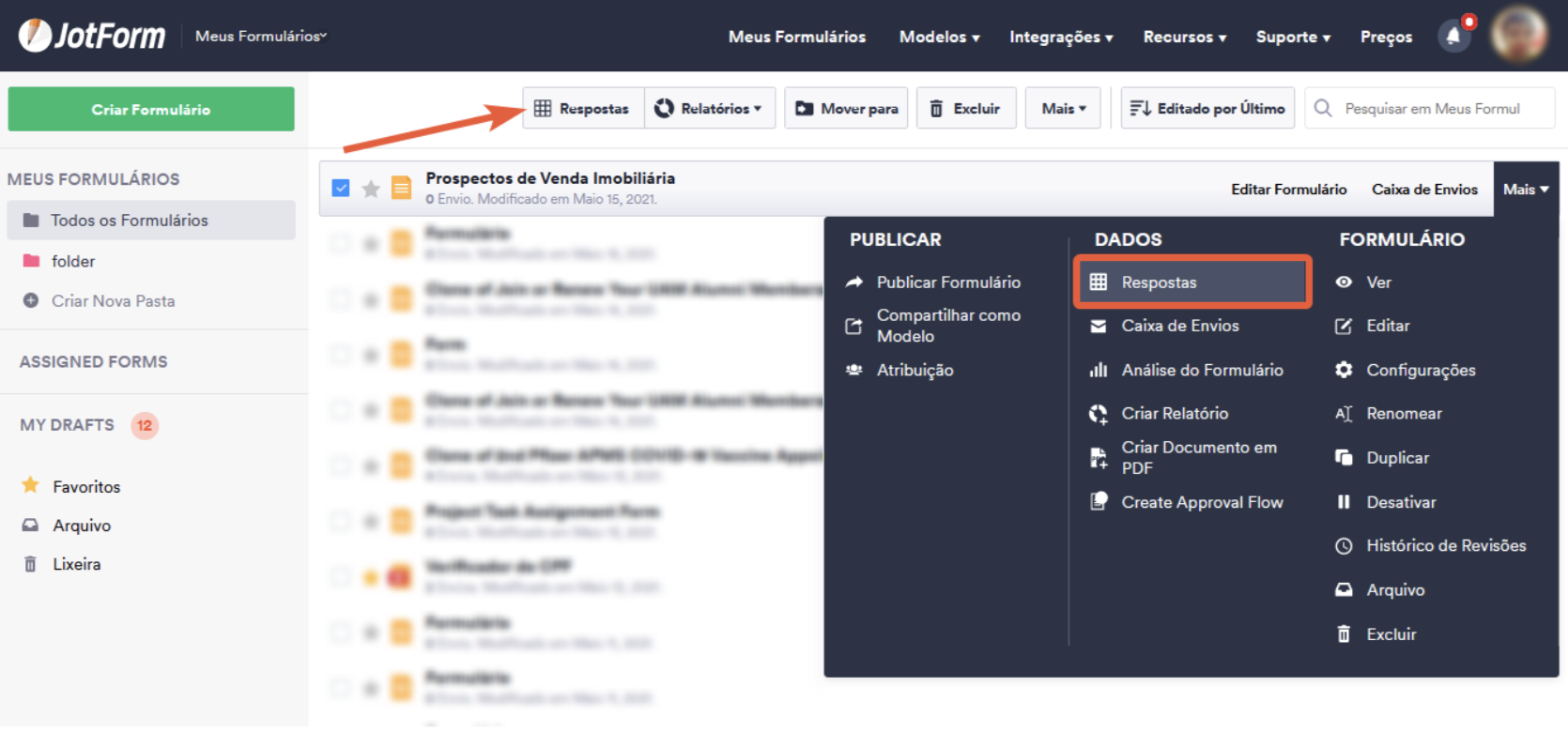Expand the Mais dropdown in the toolbar
Image resolution: width=1568 pixels, height=732 pixels.
pyautogui.click(x=1063, y=108)
